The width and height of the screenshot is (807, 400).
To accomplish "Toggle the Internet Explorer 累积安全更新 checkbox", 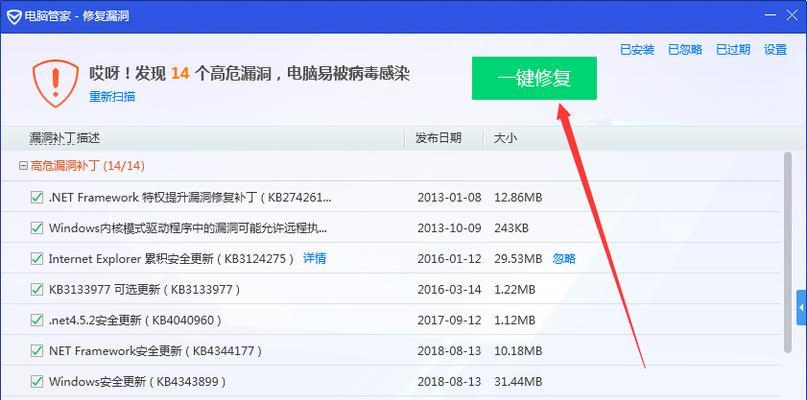I will [37, 258].
